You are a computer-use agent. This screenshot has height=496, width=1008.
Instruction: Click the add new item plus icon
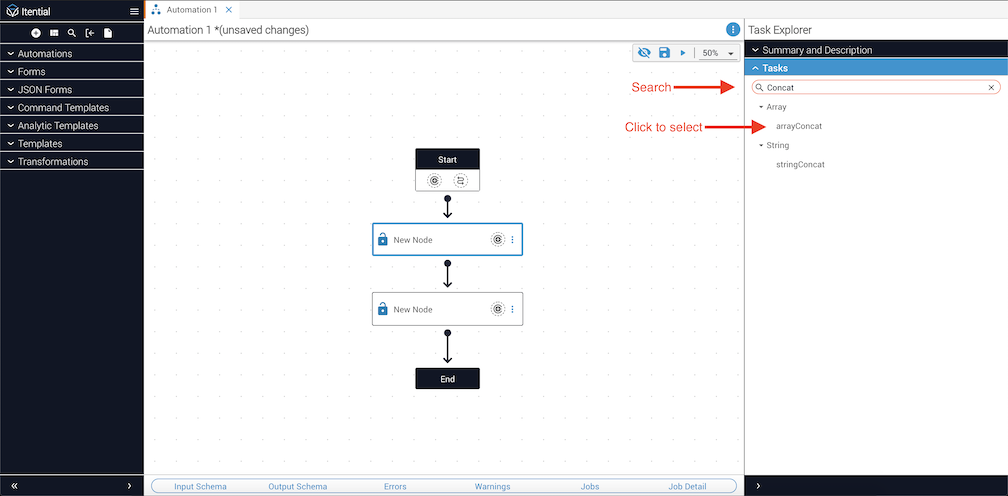[x=36, y=33]
